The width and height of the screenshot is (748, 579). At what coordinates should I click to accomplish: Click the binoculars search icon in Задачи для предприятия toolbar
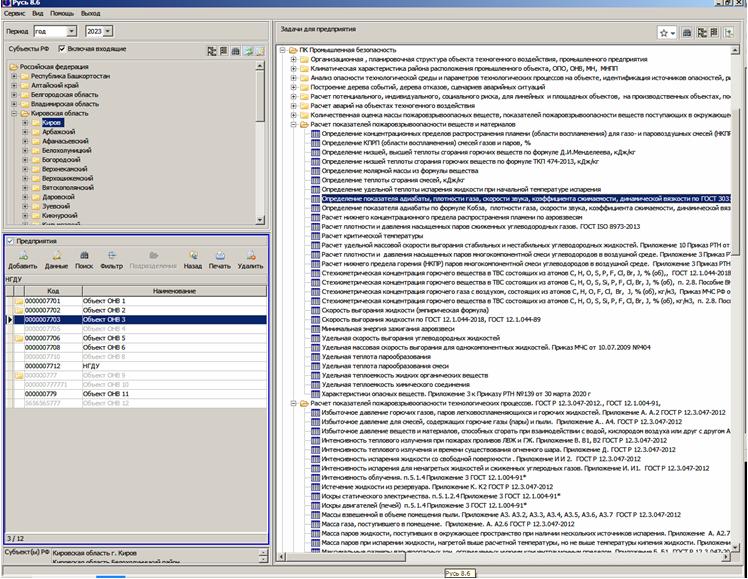click(687, 33)
